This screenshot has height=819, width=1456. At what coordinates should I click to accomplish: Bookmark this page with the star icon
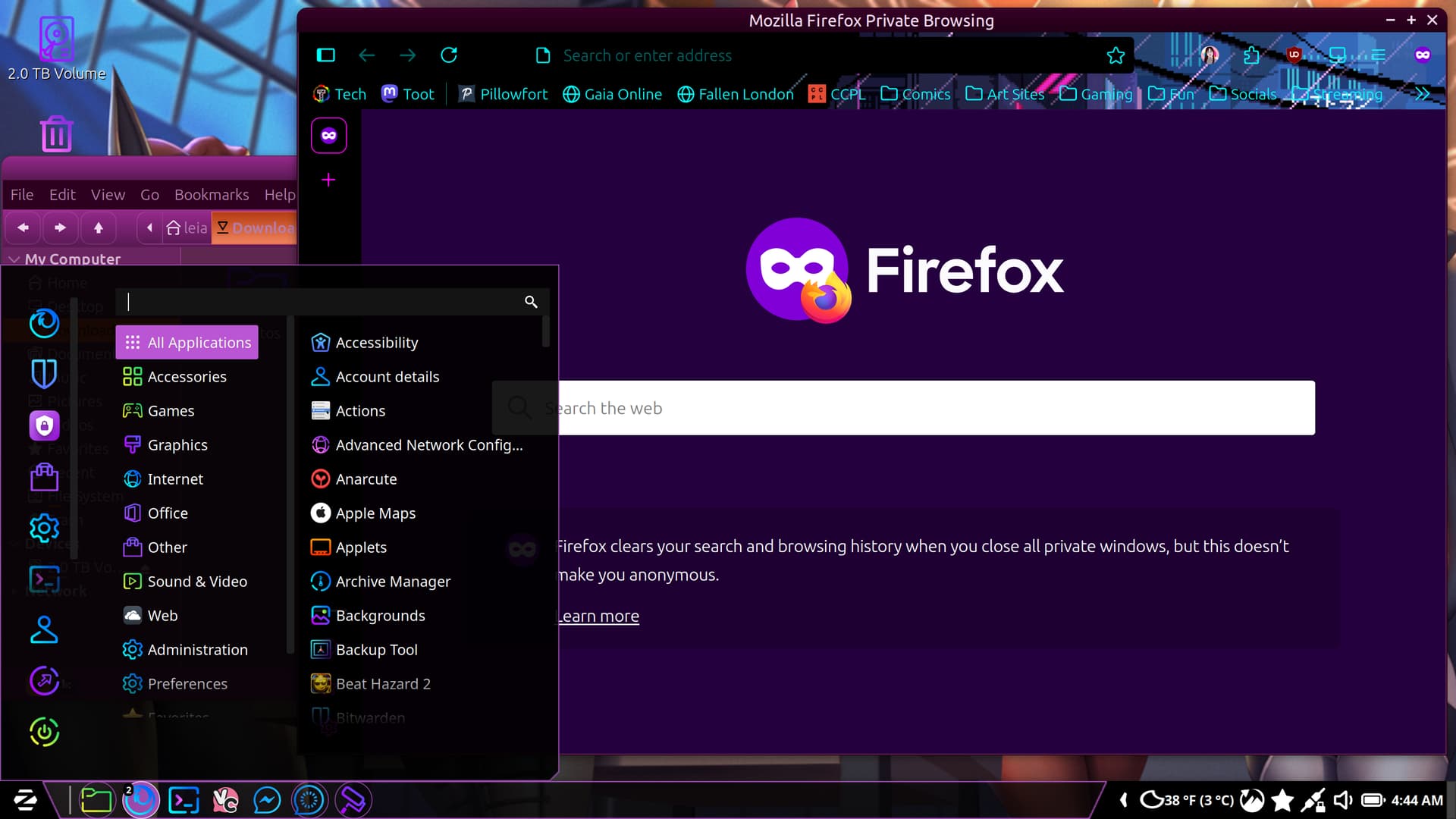click(x=1115, y=55)
